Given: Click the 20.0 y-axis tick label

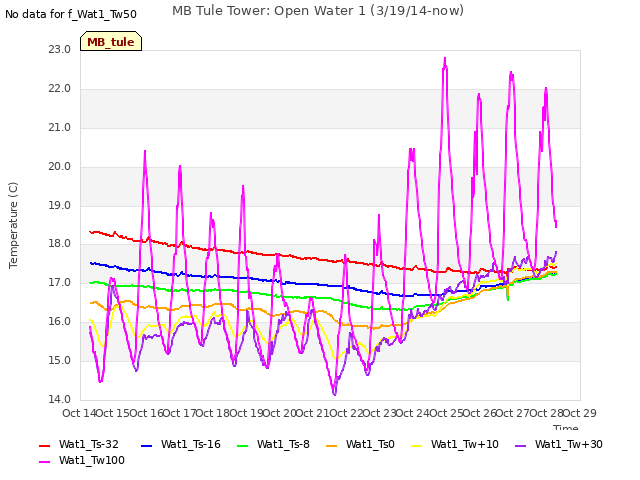Looking at the screenshot, I should pyautogui.click(x=60, y=167).
